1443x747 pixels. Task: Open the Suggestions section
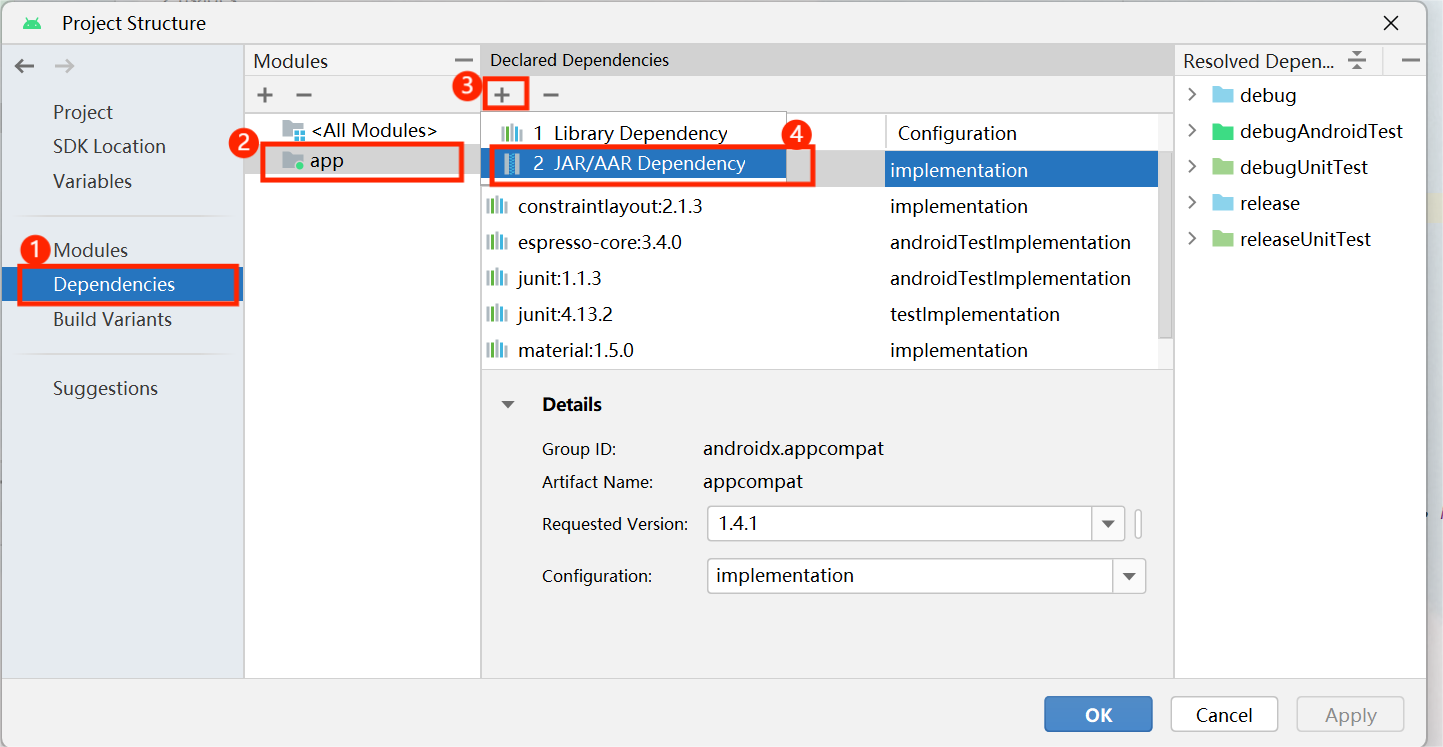(105, 388)
